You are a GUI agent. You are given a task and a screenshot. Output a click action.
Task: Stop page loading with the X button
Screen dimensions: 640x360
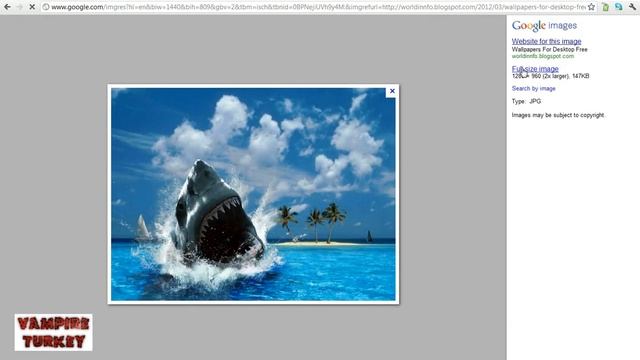tap(32, 7)
